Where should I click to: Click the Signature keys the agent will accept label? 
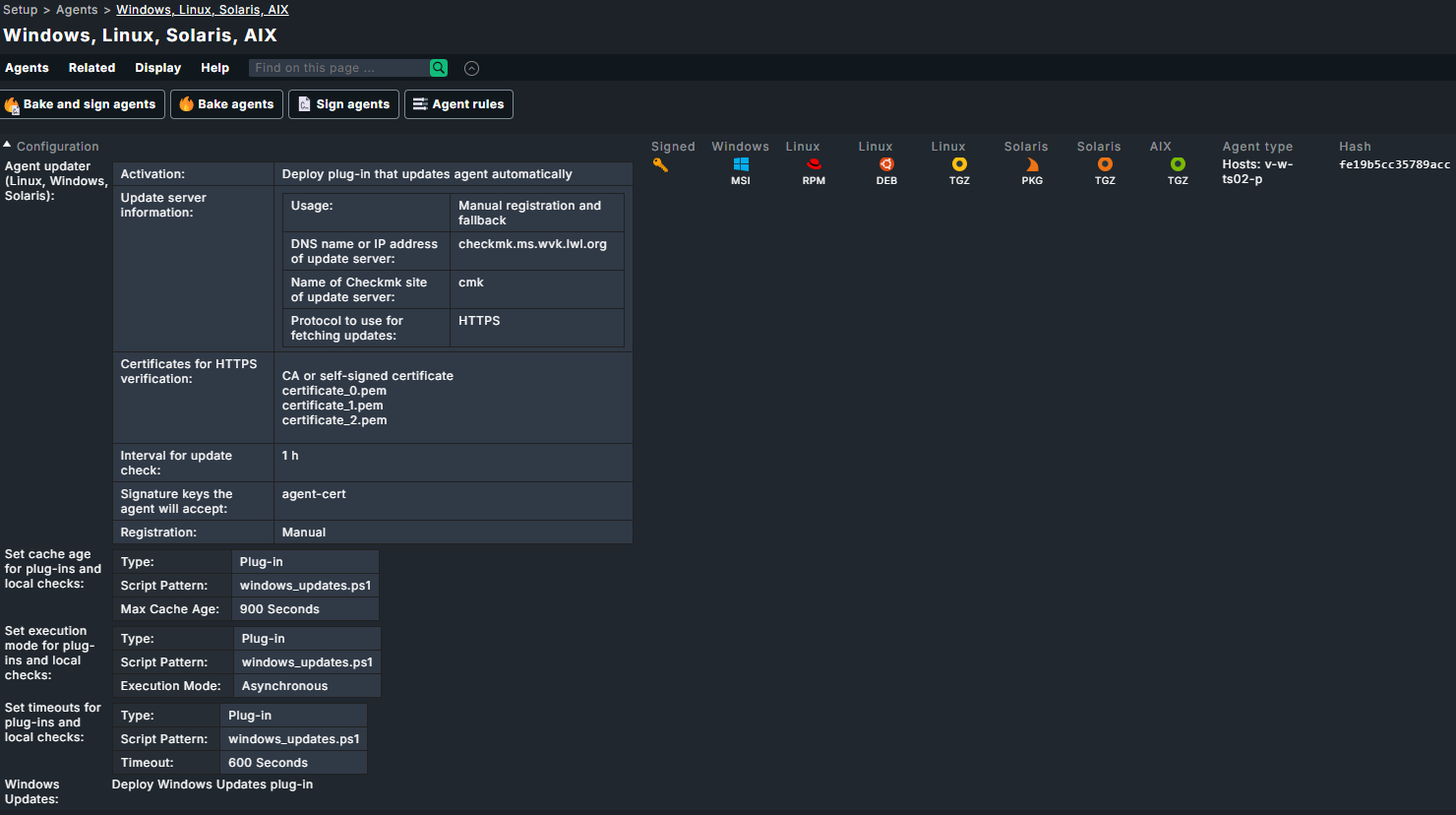pos(177,501)
